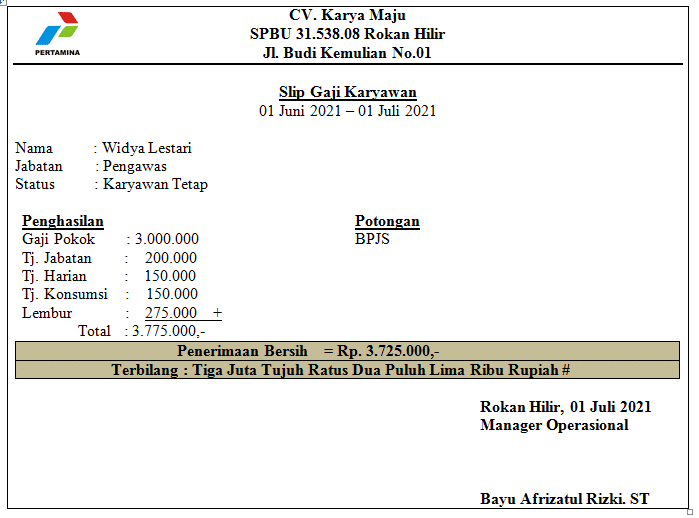Select the Slip Gaji Karyawan heading
This screenshot has width=699, height=518.
(347, 92)
